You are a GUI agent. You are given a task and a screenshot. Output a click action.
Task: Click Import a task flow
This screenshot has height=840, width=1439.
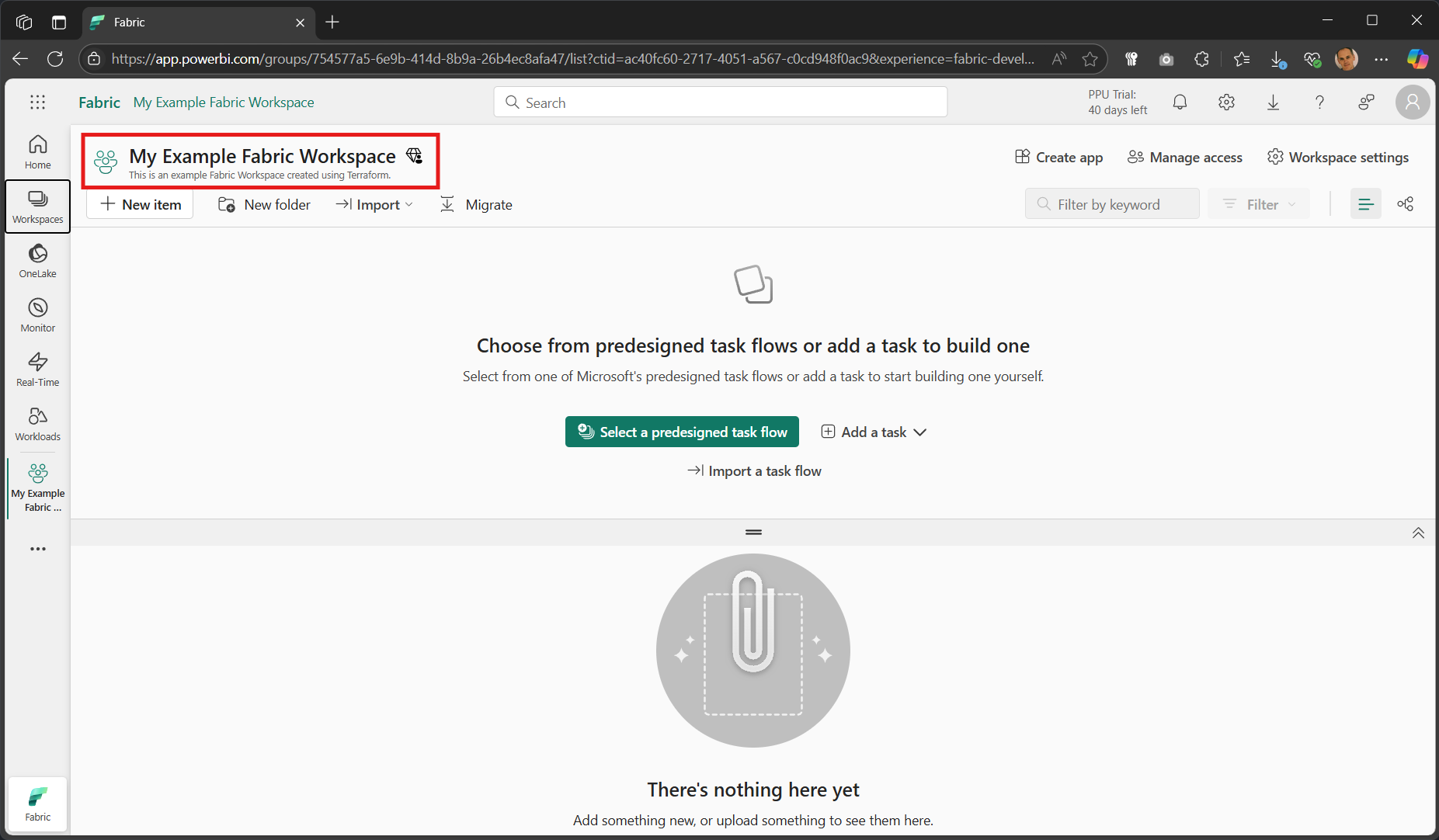point(754,471)
